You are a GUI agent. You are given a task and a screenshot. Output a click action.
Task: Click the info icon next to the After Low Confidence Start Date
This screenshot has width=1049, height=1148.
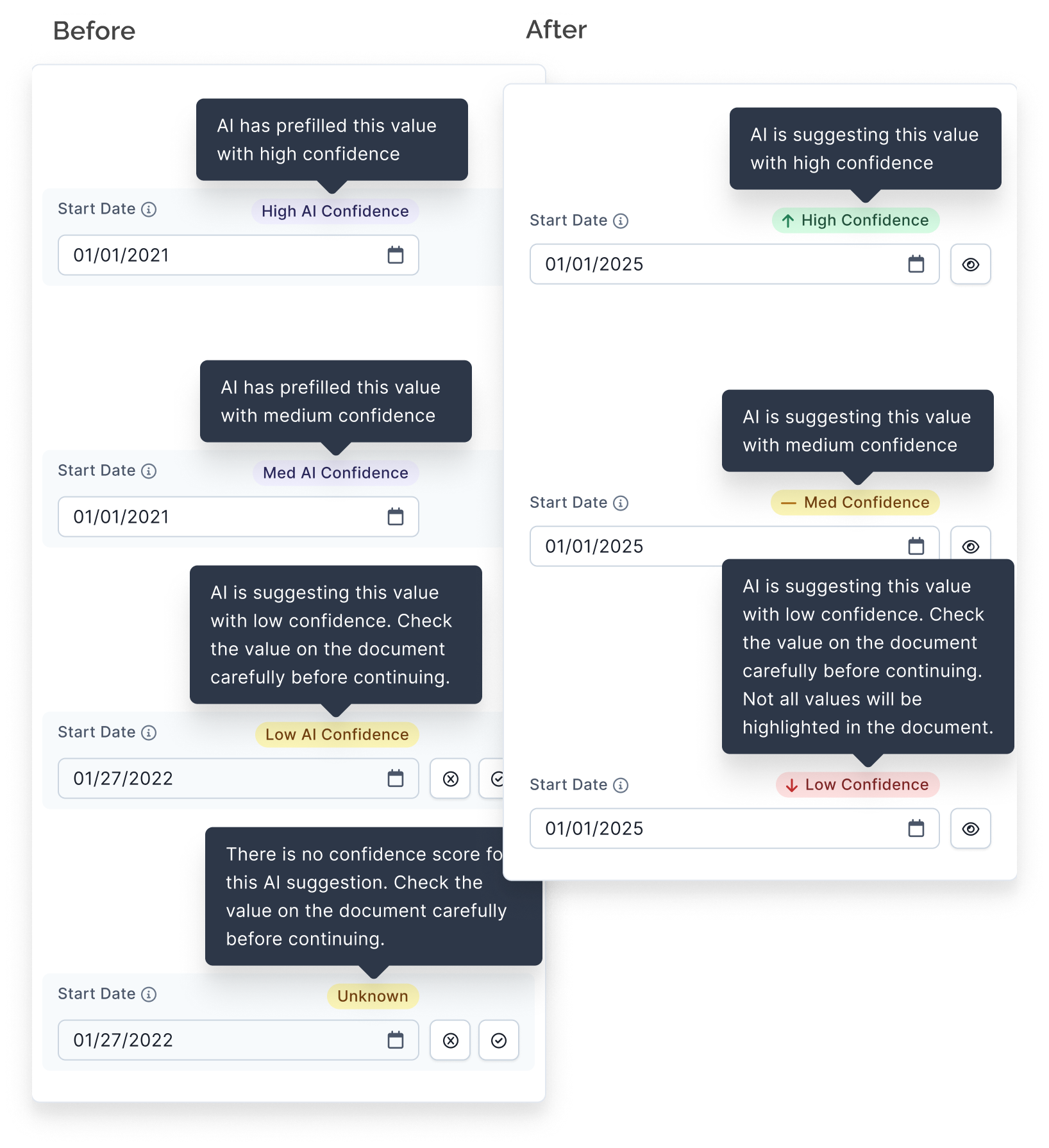[621, 784]
